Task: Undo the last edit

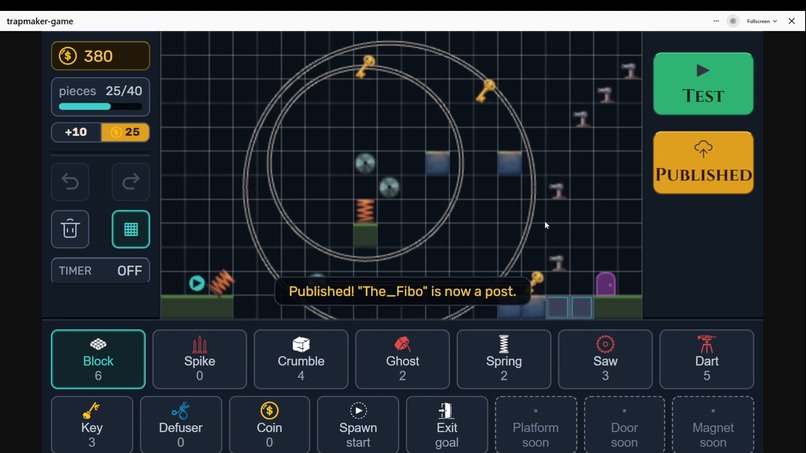Action: click(x=70, y=182)
